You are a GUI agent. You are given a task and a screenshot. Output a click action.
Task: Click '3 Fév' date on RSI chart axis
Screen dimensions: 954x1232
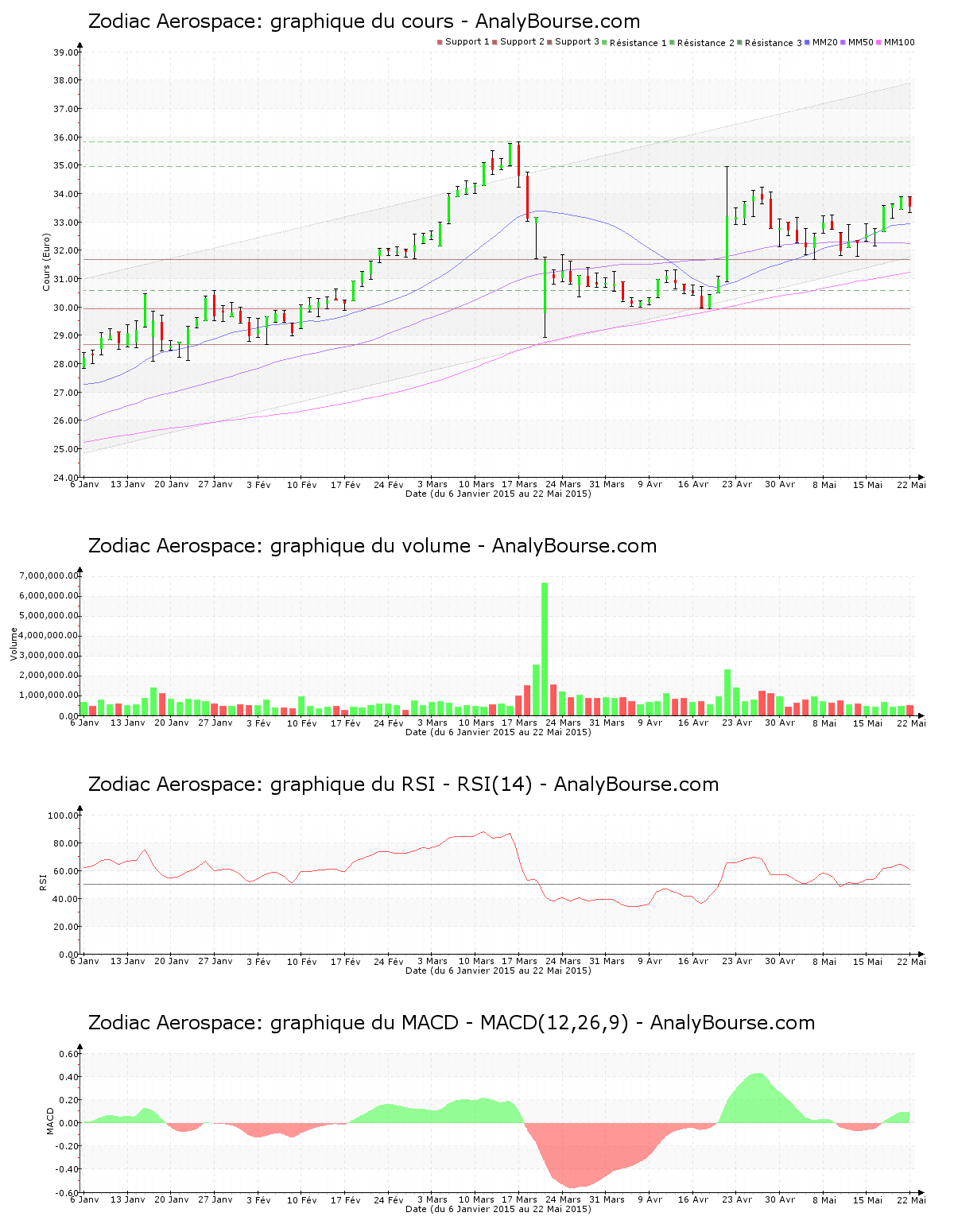[258, 961]
